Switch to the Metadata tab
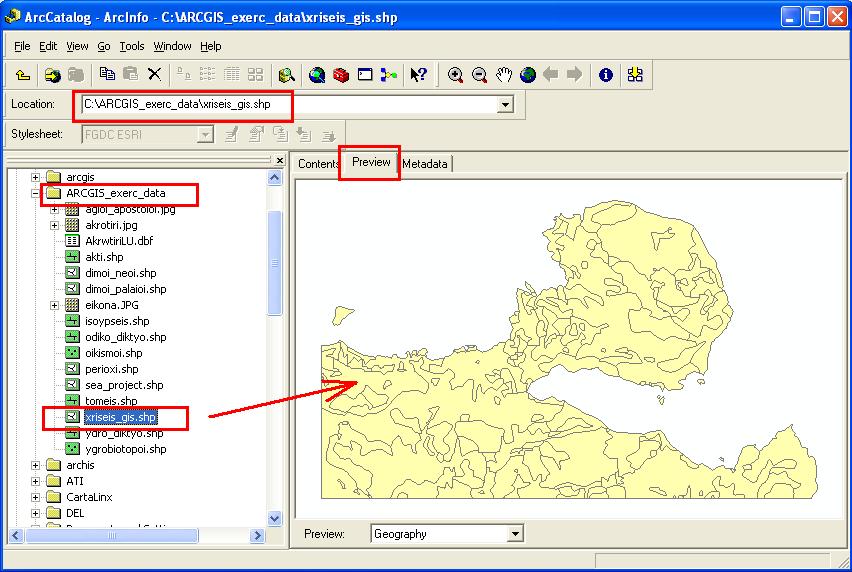852x572 pixels. point(425,164)
